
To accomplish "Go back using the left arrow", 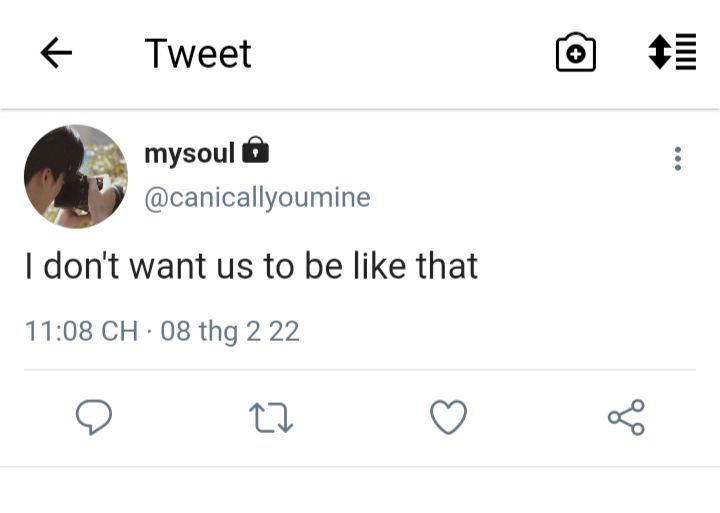I will point(57,54).
